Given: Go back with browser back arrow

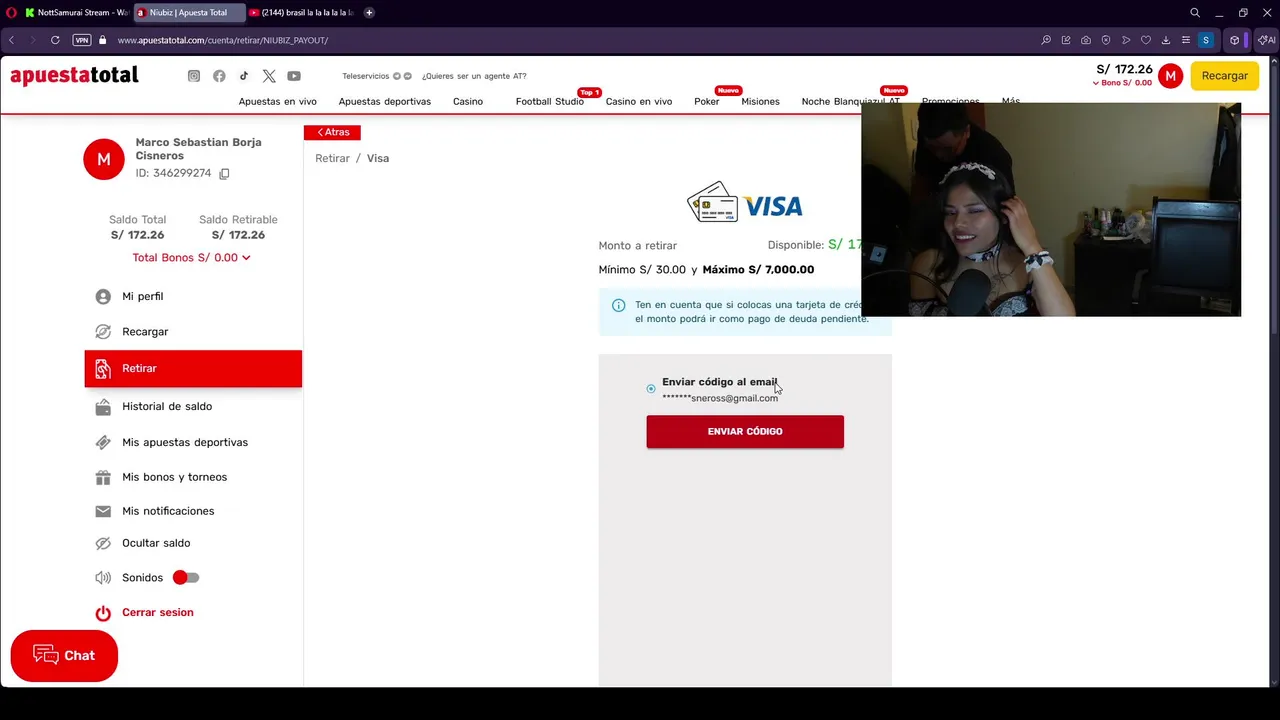Looking at the screenshot, I should pos(11,40).
